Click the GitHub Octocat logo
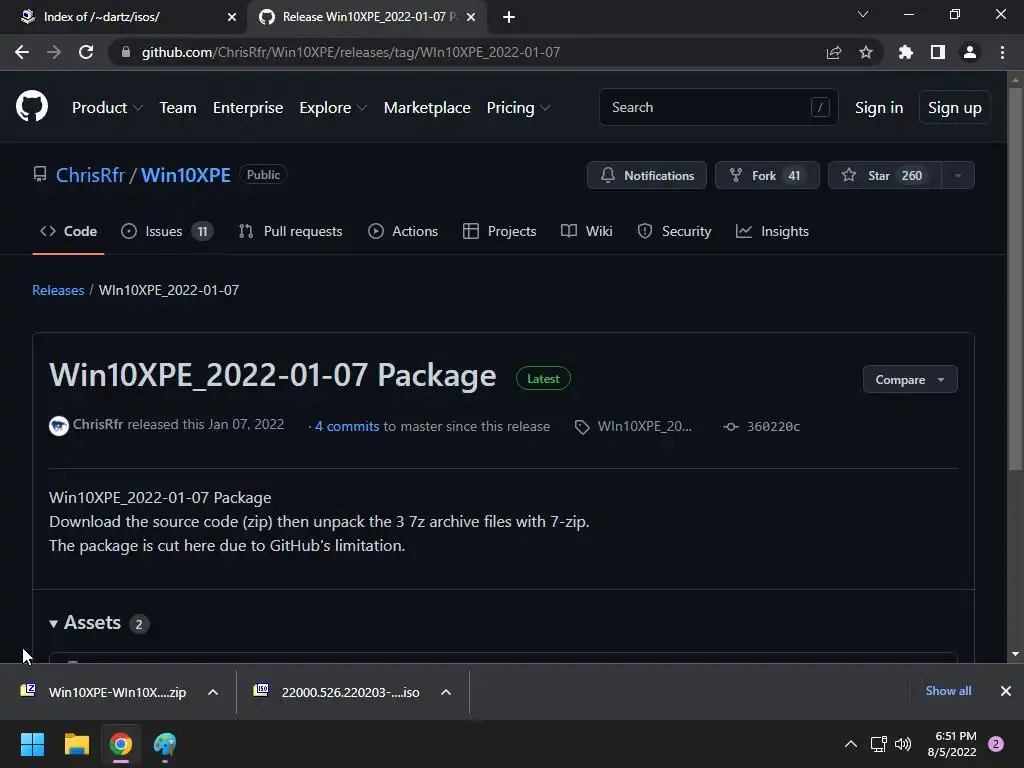The height and width of the screenshot is (768, 1024). (x=32, y=107)
